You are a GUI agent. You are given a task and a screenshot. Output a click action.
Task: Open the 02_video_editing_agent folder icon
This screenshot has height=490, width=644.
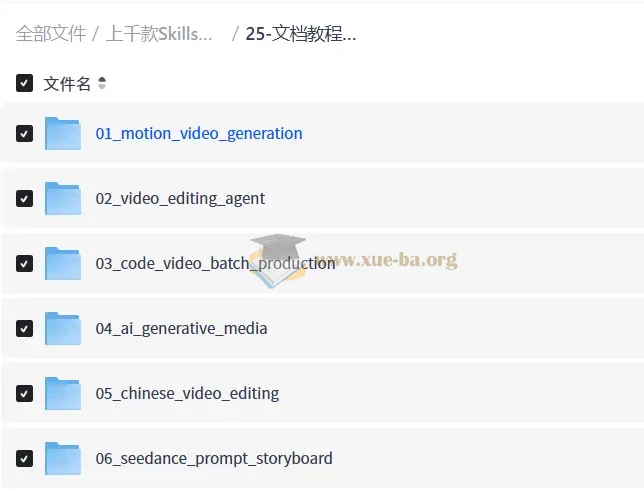[x=63, y=198]
